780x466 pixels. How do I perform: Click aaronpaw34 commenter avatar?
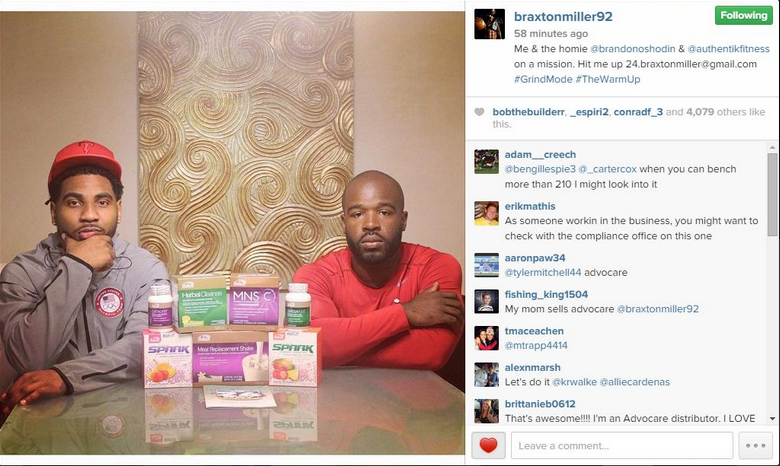[487, 265]
